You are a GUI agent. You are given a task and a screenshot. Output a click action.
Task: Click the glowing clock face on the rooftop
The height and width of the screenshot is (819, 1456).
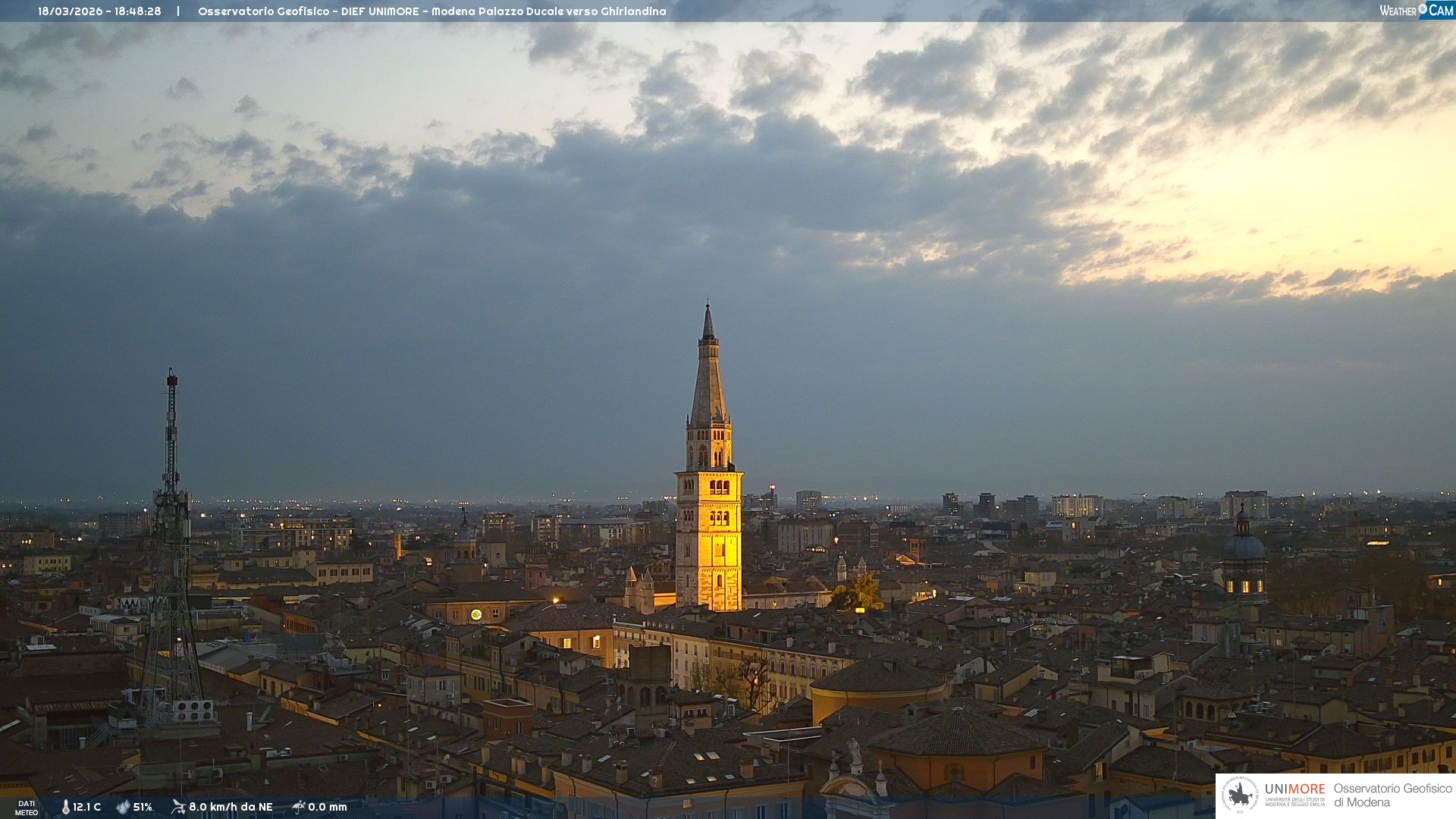(476, 614)
